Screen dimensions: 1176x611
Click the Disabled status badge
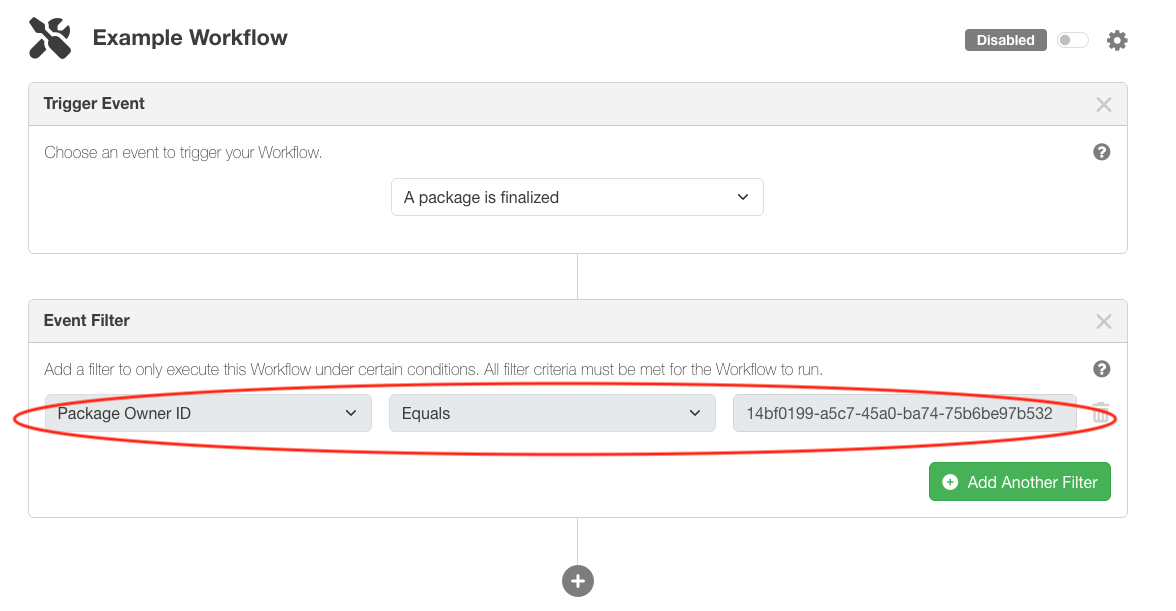click(1005, 40)
